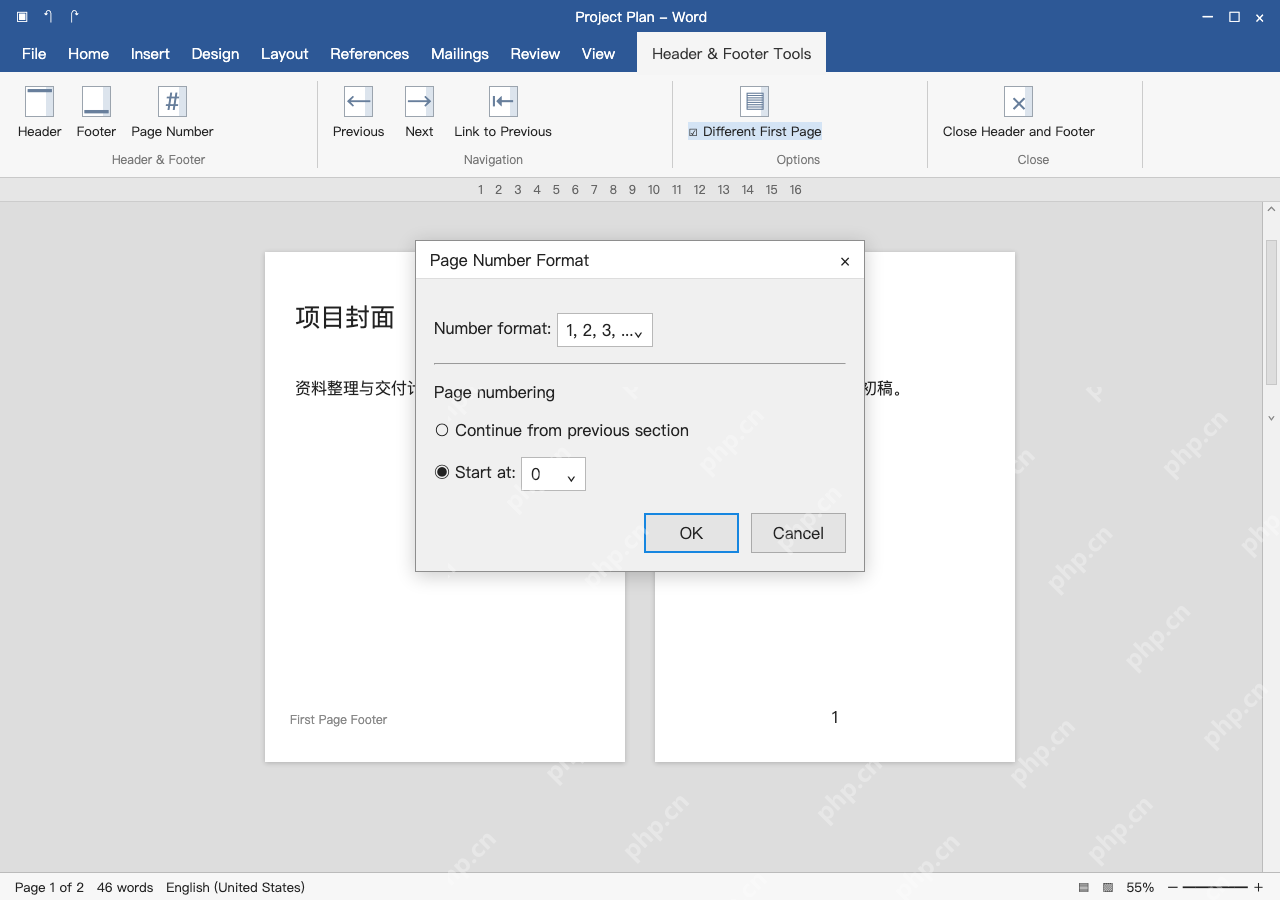Open the File menu

coord(34,54)
